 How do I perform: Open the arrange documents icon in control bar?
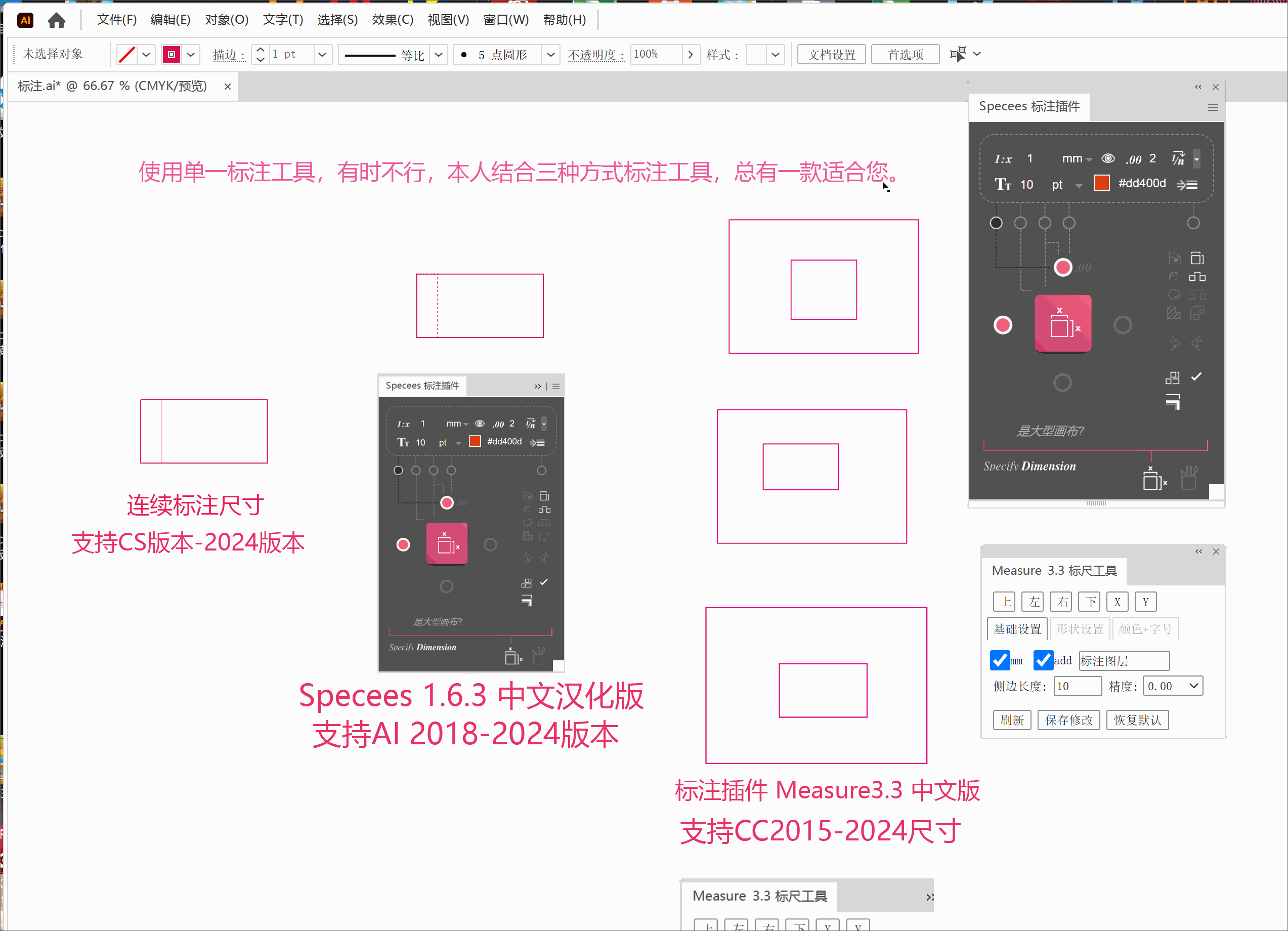pyautogui.click(x=958, y=54)
